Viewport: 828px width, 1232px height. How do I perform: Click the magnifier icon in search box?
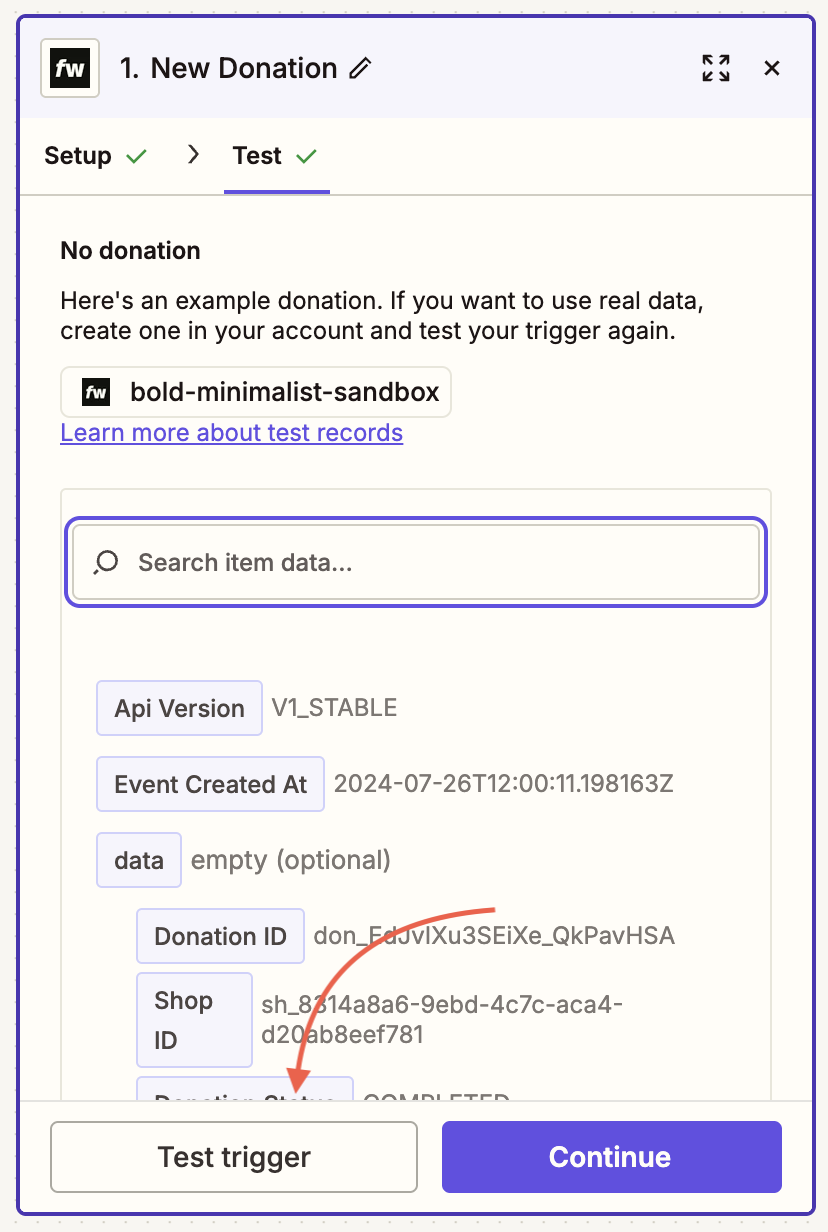click(106, 563)
